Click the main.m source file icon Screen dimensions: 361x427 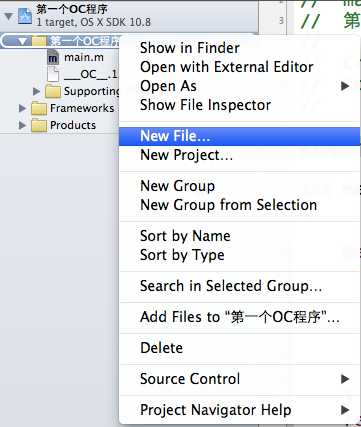click(53, 58)
